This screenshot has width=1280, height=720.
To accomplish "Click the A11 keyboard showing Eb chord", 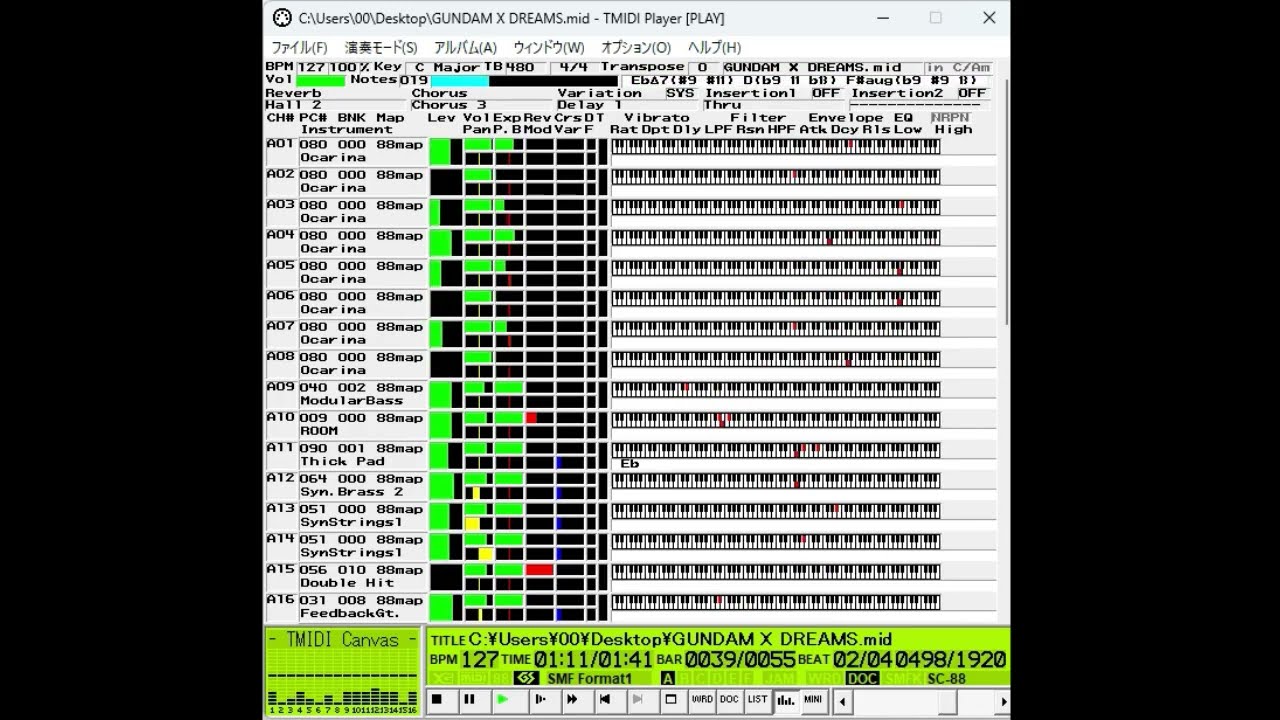I will [776, 450].
